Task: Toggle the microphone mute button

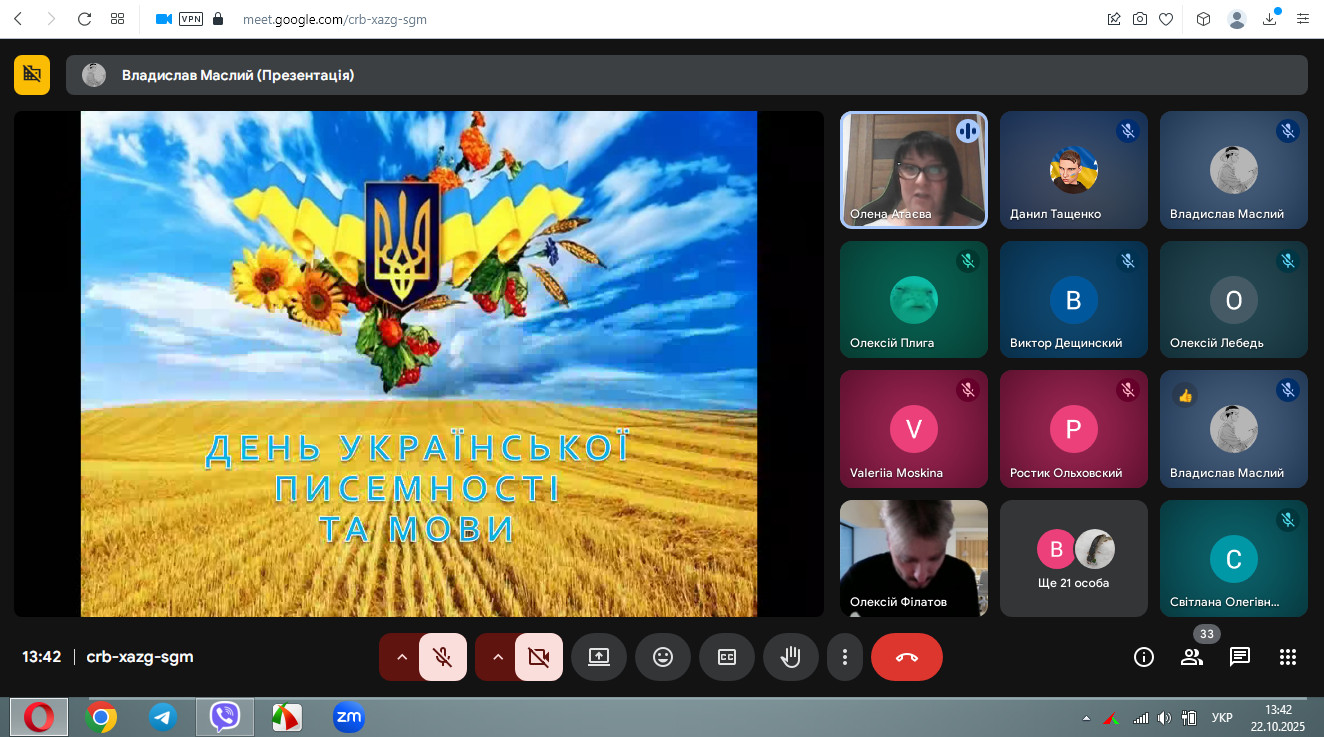Action: tap(442, 657)
